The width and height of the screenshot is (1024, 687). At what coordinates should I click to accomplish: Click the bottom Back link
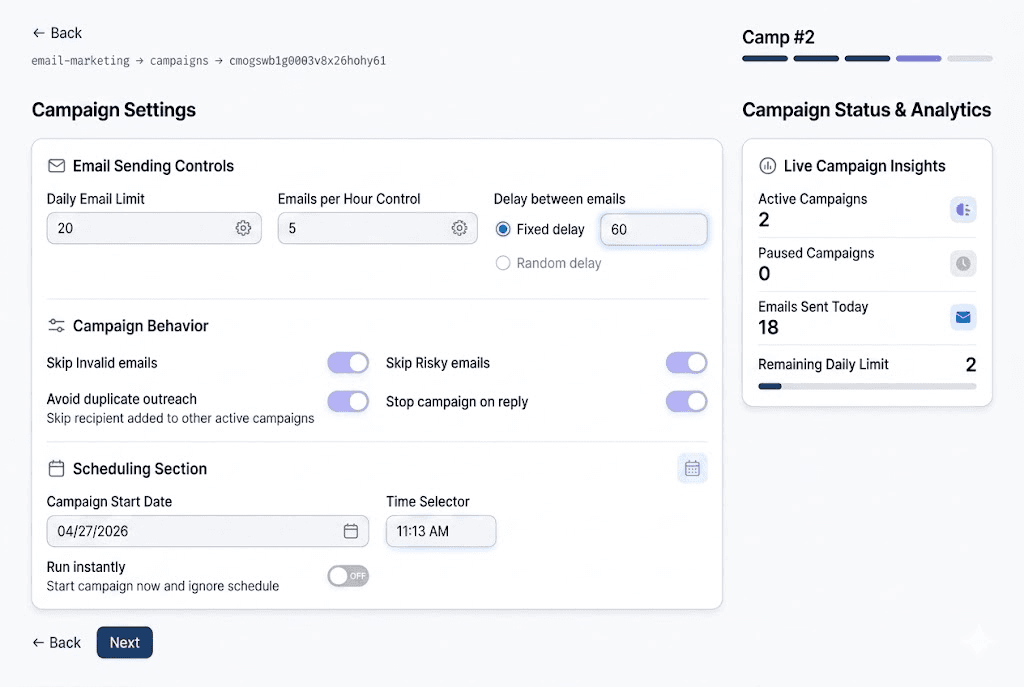tap(57, 643)
